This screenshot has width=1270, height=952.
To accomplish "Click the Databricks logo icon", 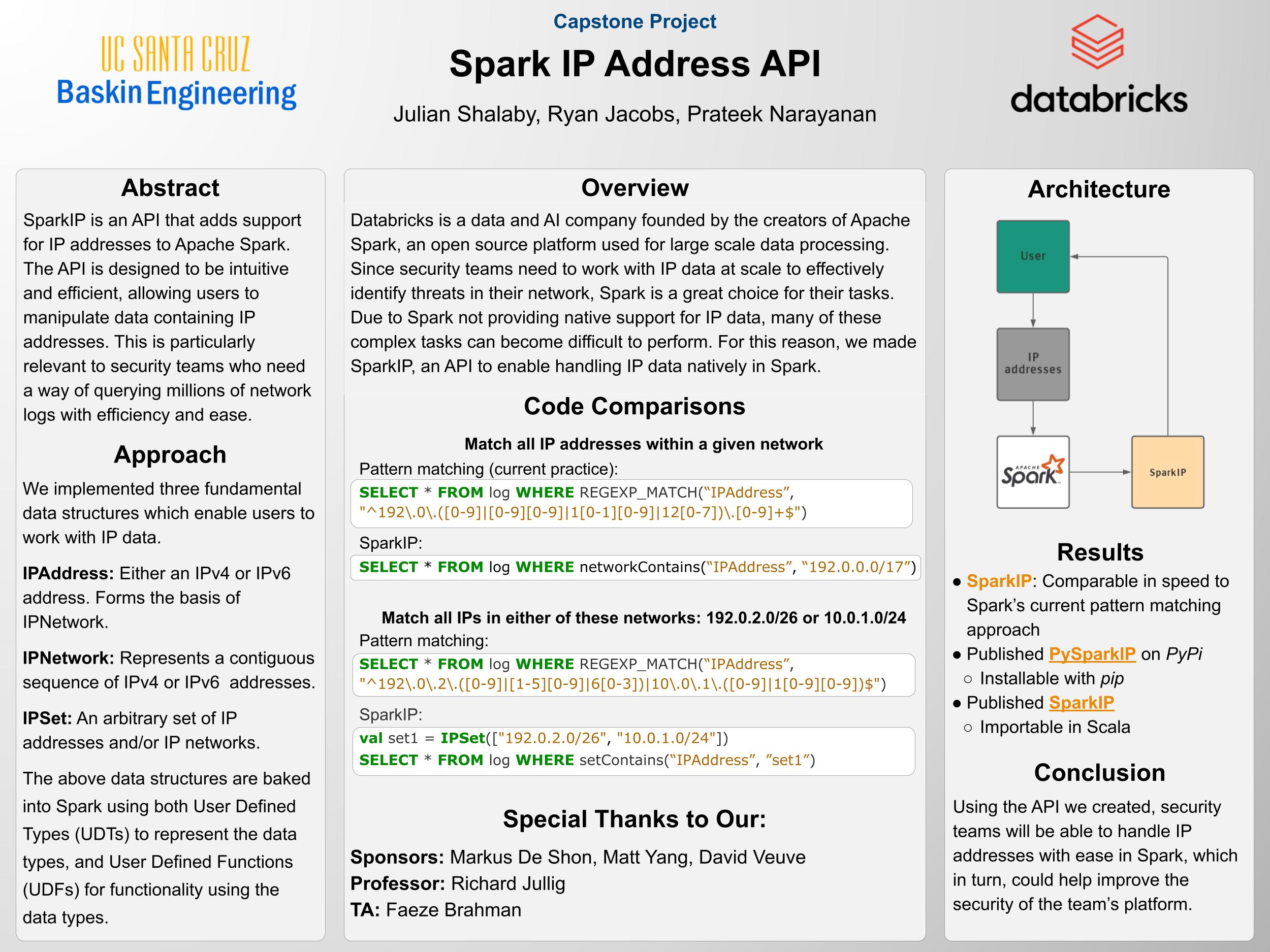I will click(x=1097, y=42).
